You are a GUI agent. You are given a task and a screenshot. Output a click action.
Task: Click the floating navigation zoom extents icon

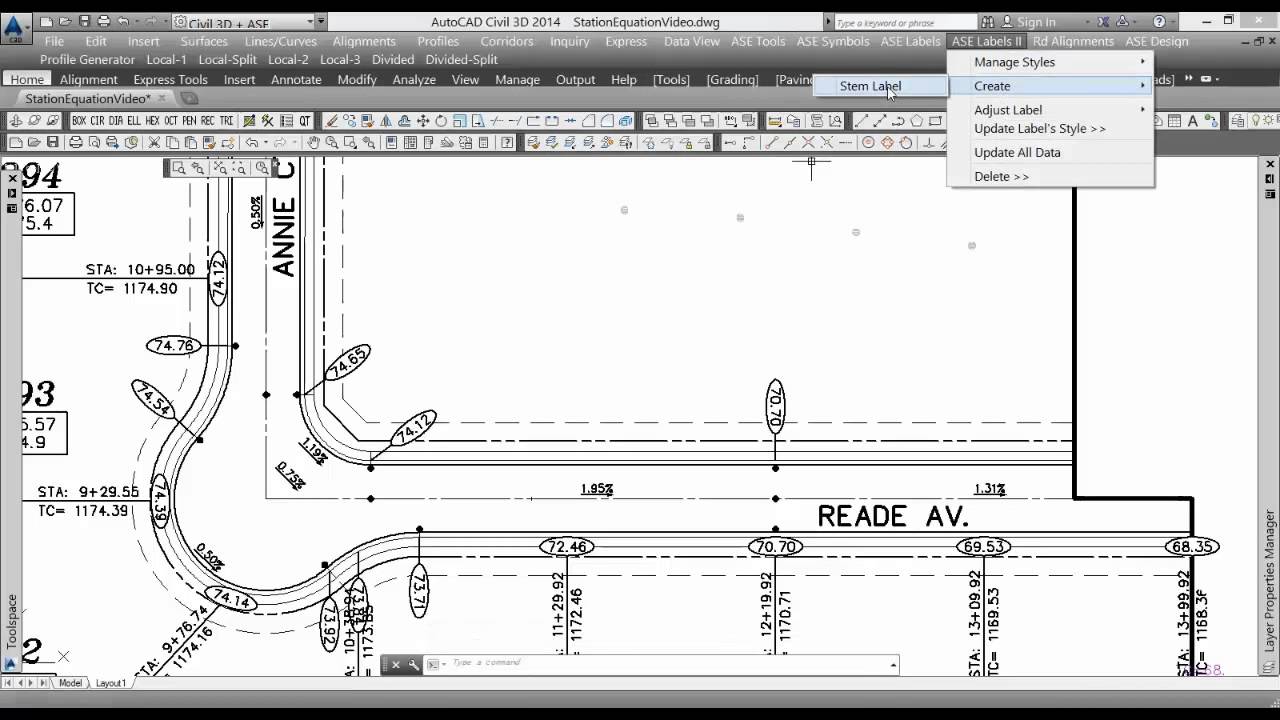[x=219, y=168]
